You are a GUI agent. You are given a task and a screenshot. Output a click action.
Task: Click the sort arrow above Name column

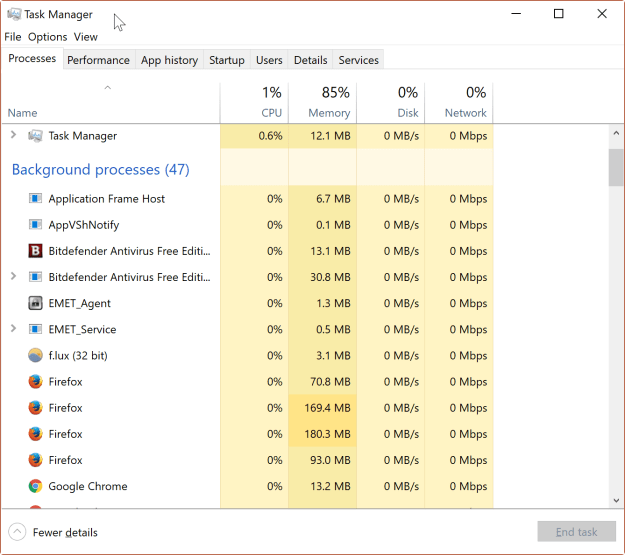coord(107,87)
